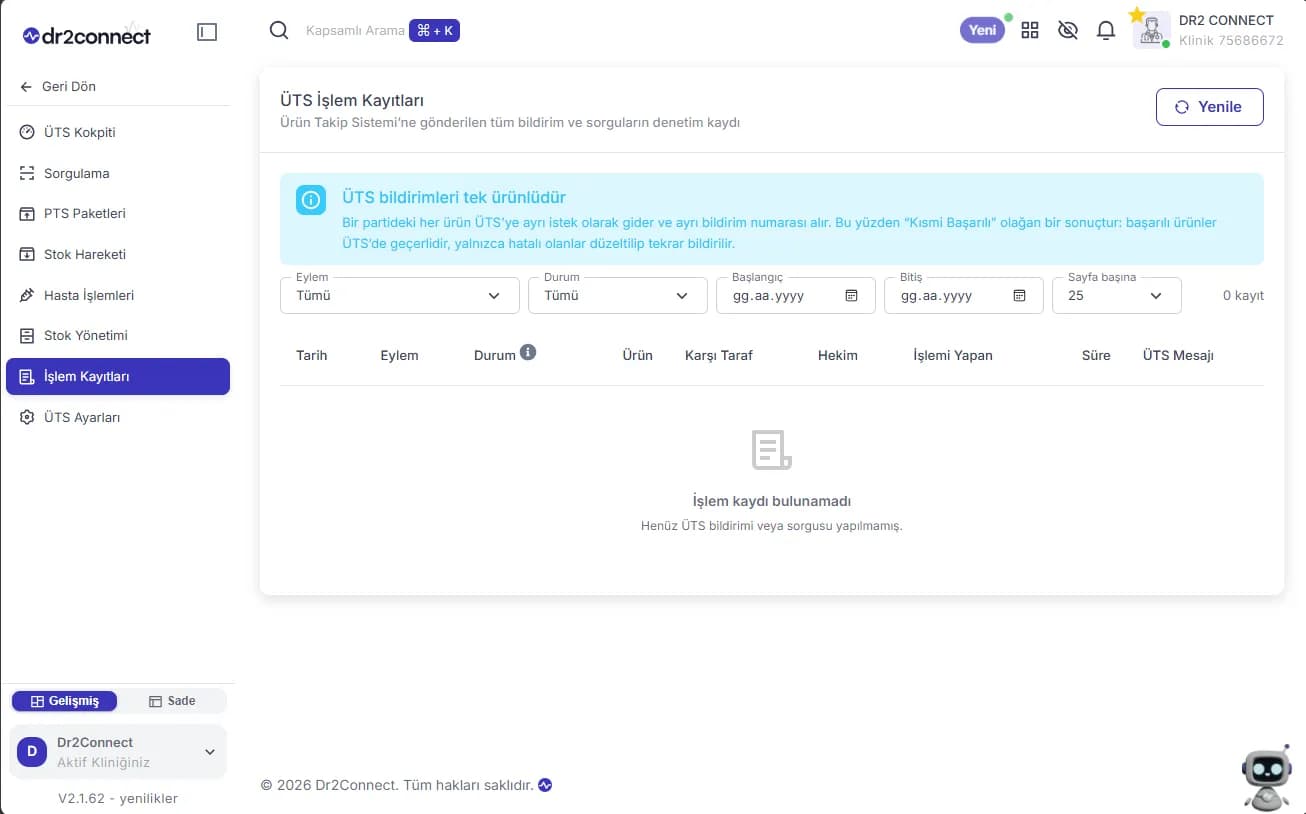Screen dimensions: 1306x814
Task: Click the Kapsamlı Arama search field
Action: click(355, 30)
